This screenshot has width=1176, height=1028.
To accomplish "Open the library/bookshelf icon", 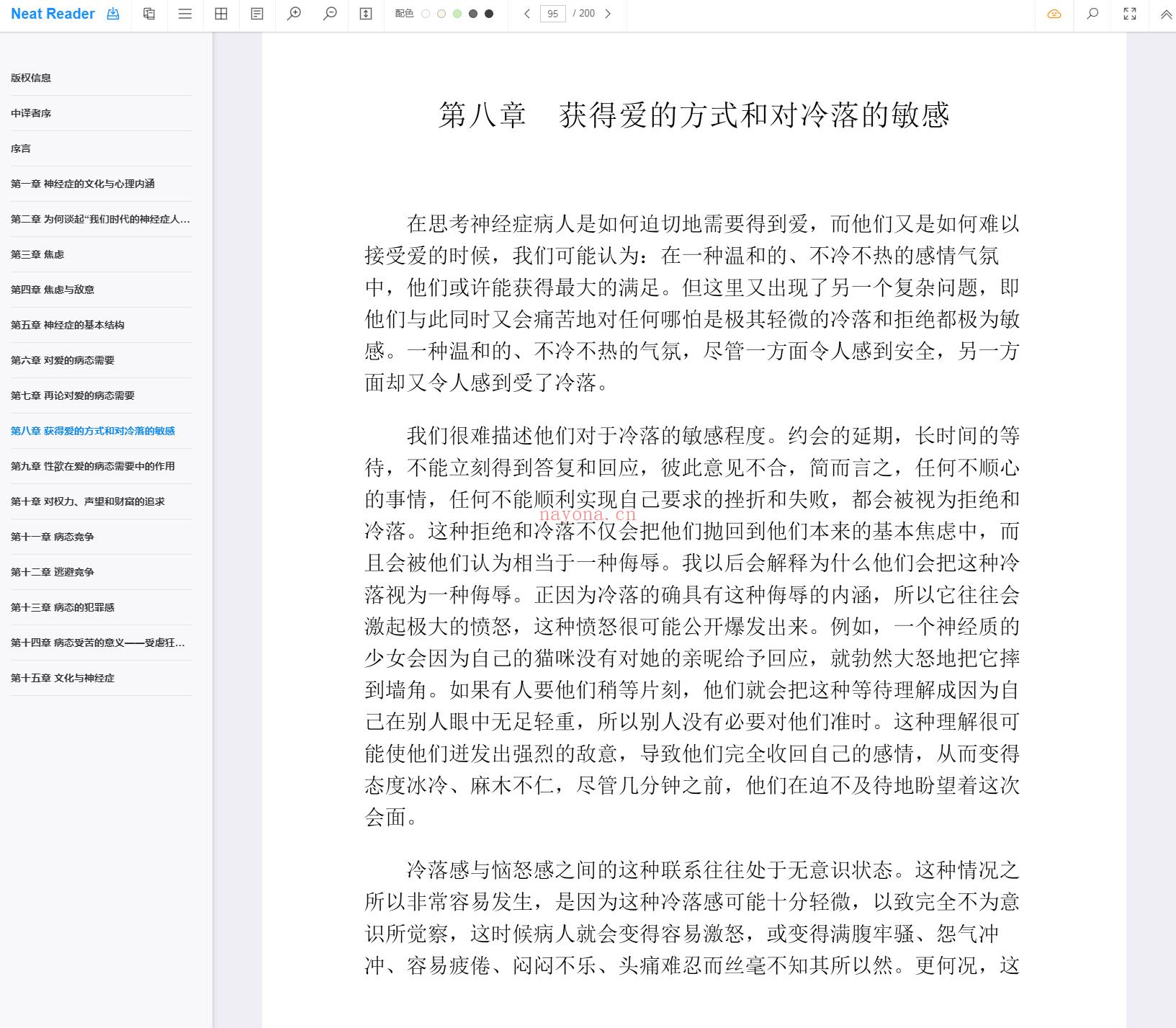I will tap(149, 14).
